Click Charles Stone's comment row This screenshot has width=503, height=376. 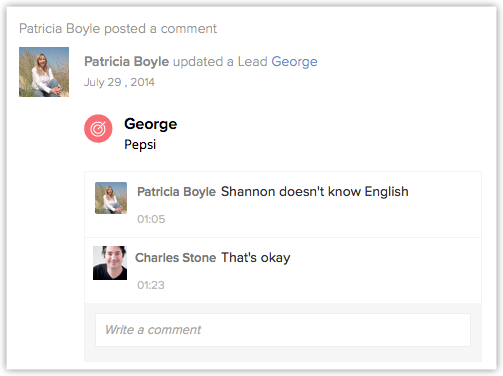[283, 270]
